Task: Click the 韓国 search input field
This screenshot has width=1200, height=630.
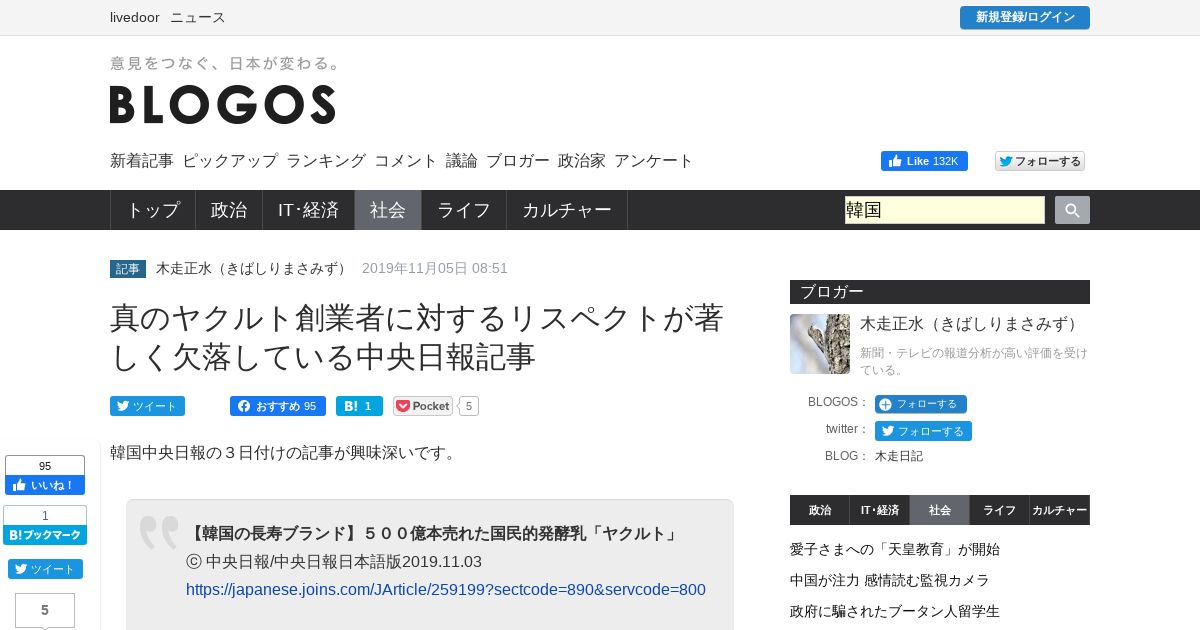Action: 945,210
